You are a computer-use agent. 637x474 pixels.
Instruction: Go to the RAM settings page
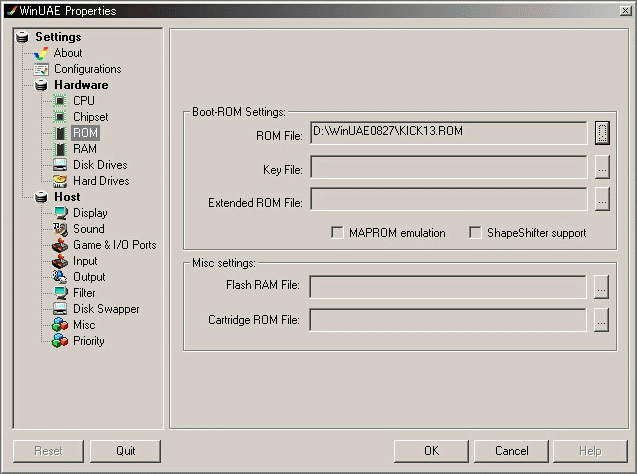pos(84,149)
